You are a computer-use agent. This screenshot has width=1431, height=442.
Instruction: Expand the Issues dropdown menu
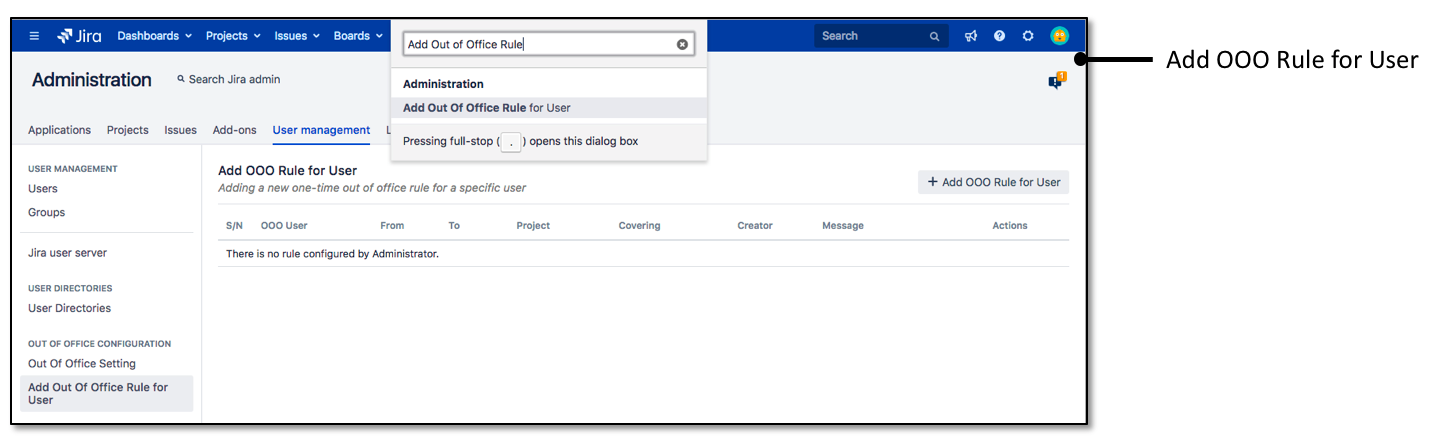[x=297, y=36]
